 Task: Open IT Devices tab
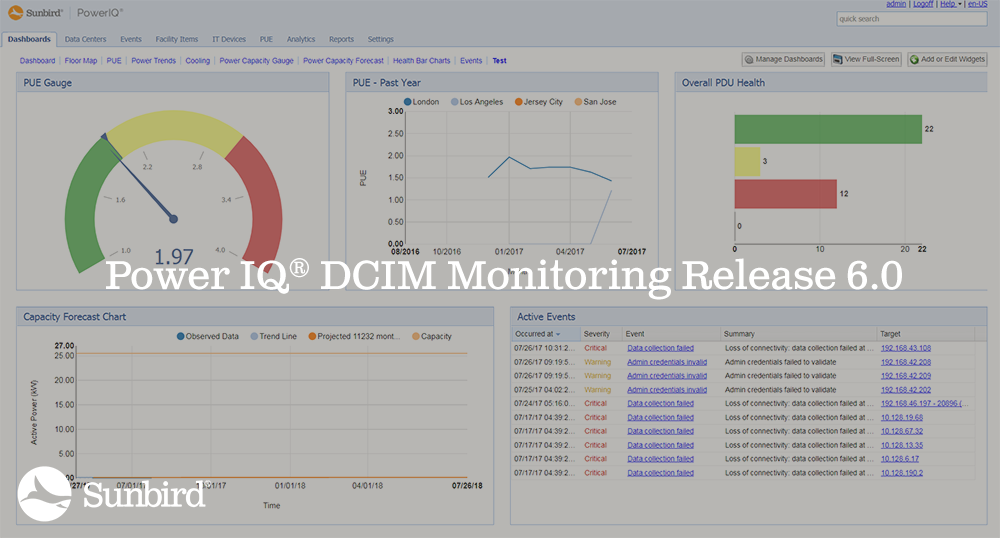pyautogui.click(x=229, y=40)
